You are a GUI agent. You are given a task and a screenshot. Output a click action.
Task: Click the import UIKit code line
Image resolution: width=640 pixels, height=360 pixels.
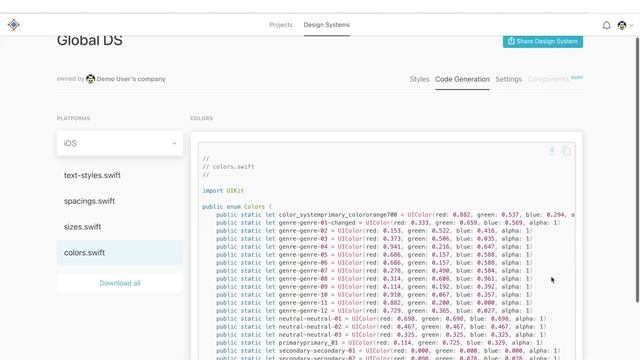(x=223, y=191)
